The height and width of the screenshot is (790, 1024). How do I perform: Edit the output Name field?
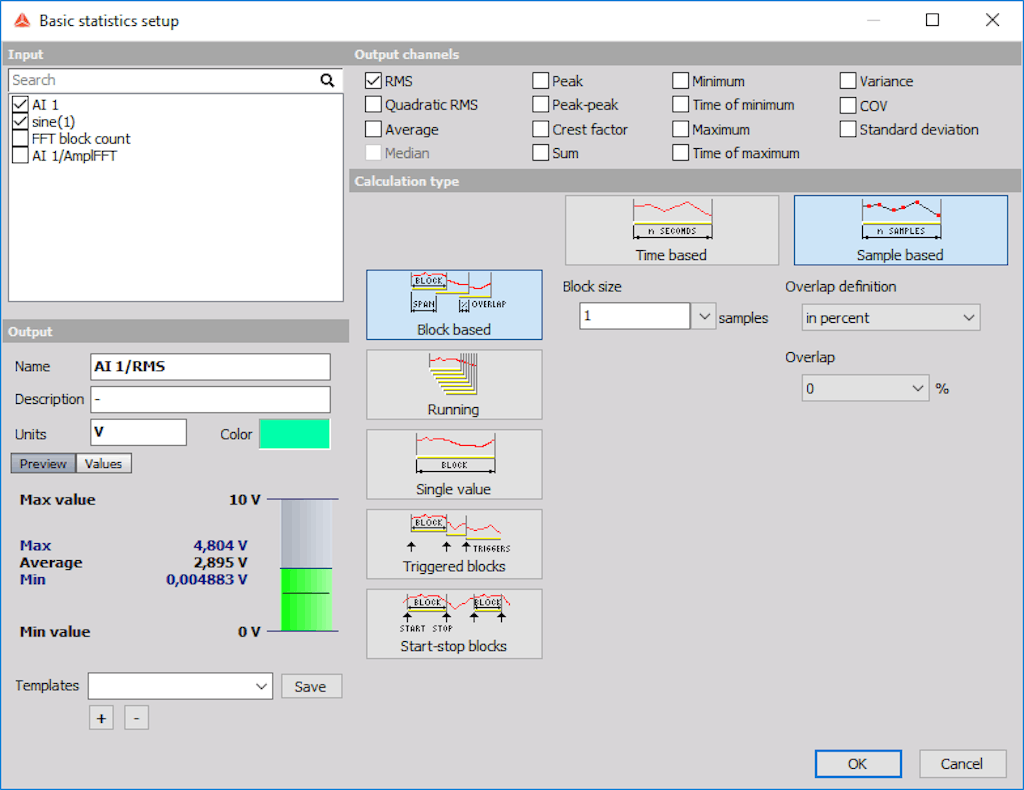[x=210, y=367]
